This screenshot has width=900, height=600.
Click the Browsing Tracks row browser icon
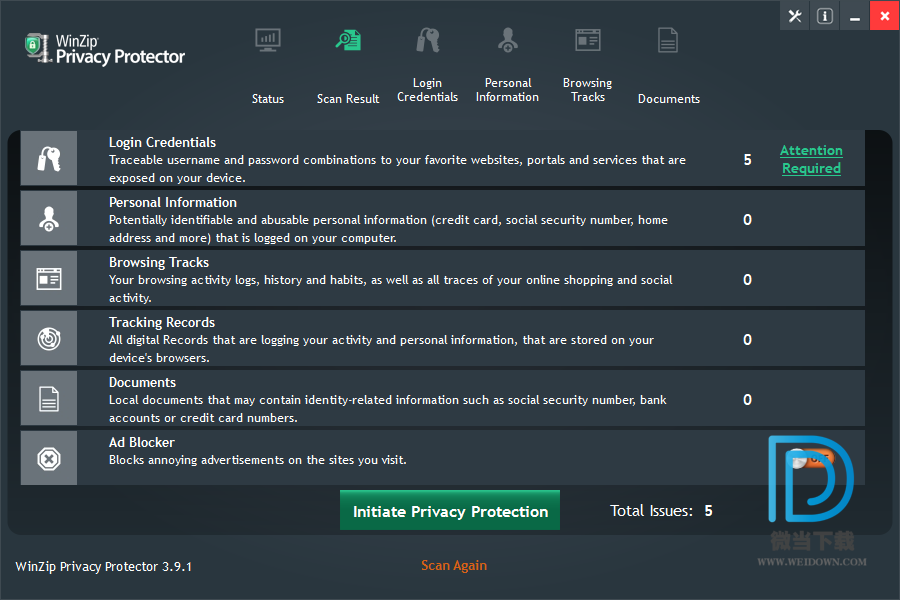(49, 278)
